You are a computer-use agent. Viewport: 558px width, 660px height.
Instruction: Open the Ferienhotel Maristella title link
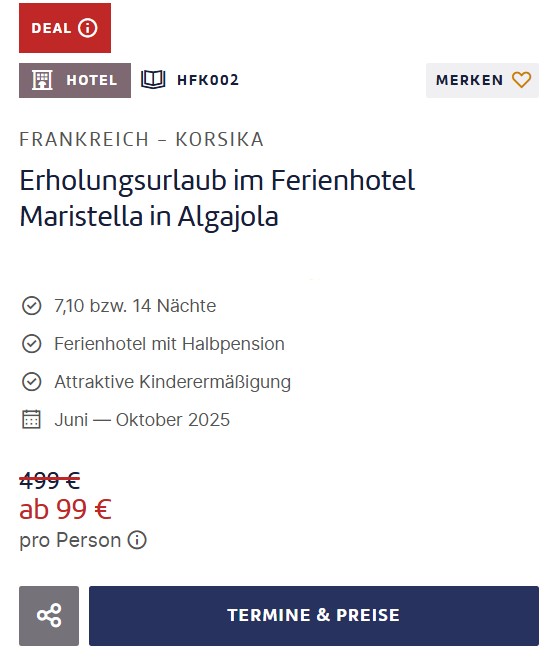pos(217,199)
